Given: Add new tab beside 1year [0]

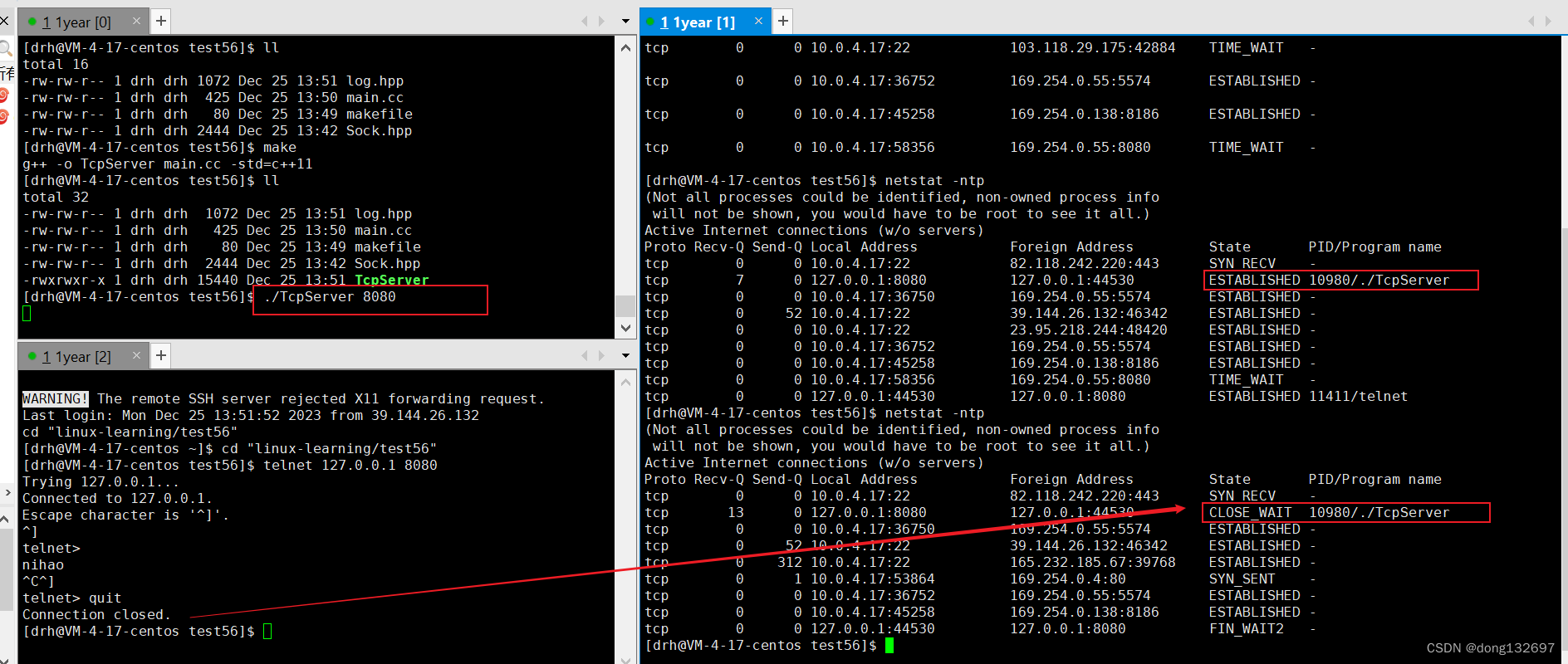Looking at the screenshot, I should coord(161,21).
